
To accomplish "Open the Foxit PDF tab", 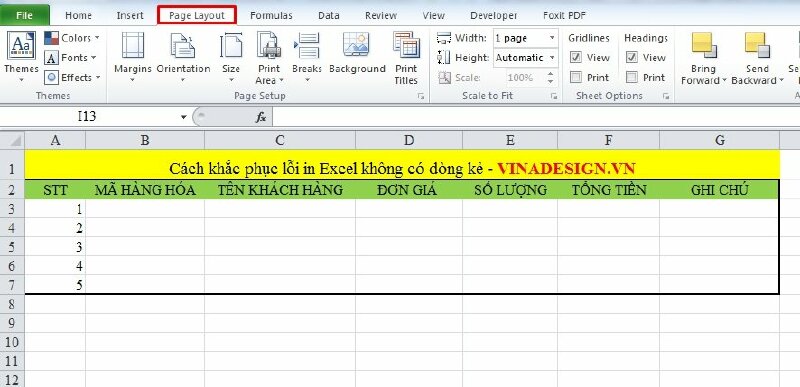I will 565,15.
